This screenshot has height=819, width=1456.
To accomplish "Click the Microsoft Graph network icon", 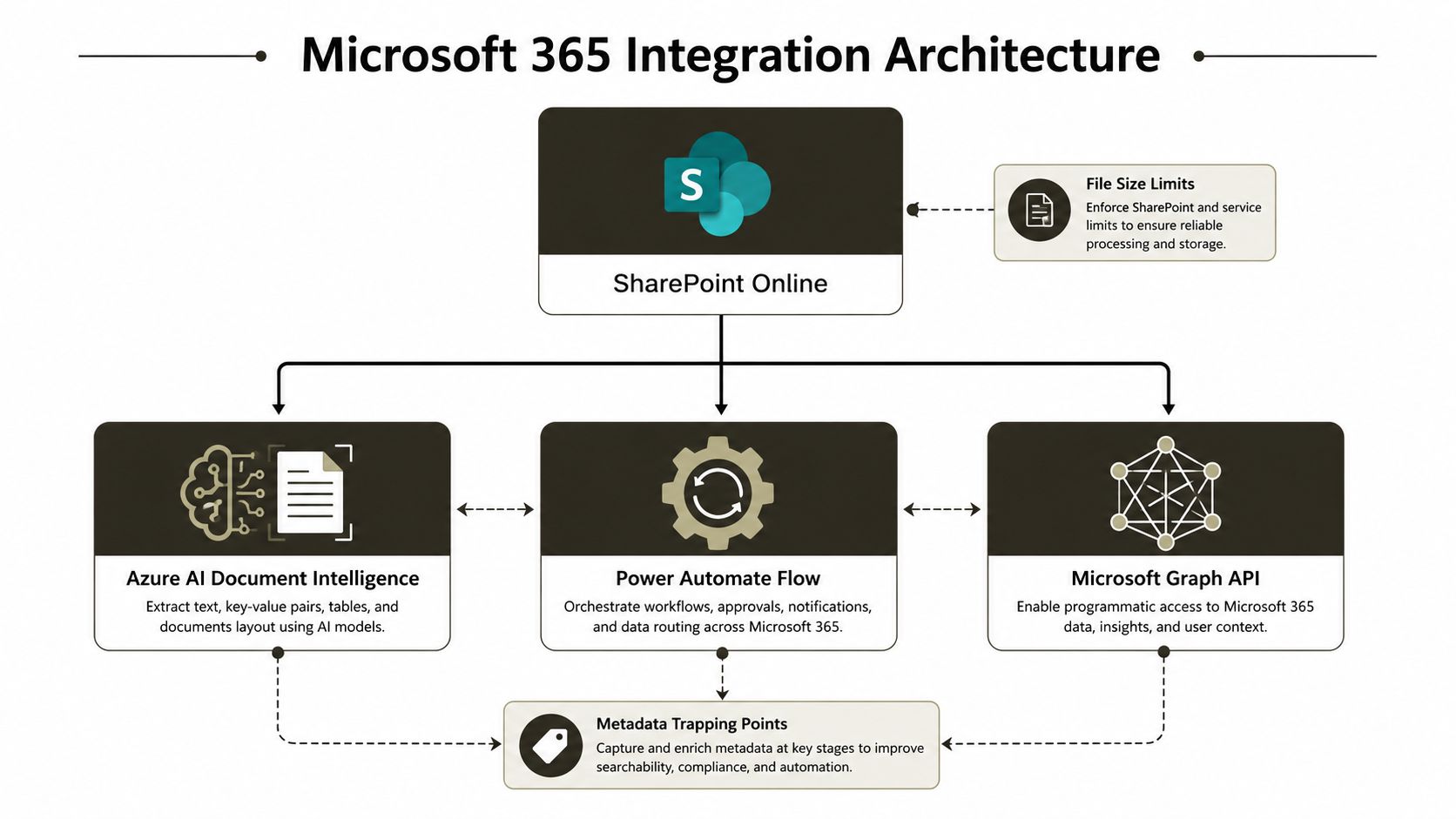I will click(x=1165, y=493).
